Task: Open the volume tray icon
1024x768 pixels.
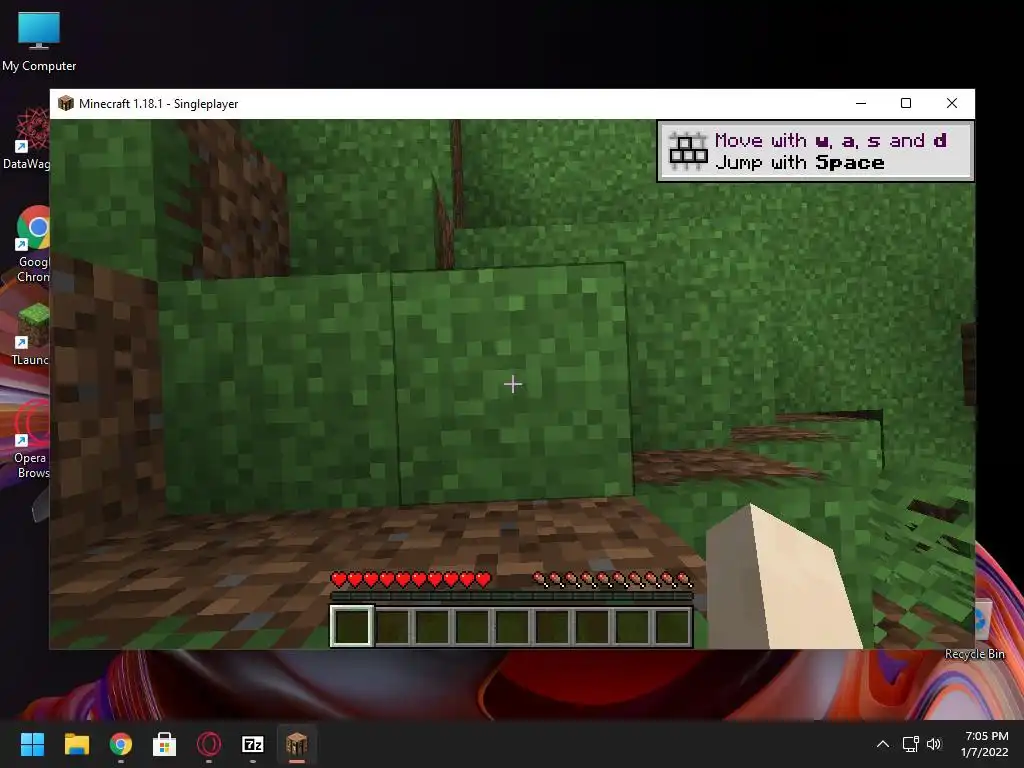Action: [934, 744]
